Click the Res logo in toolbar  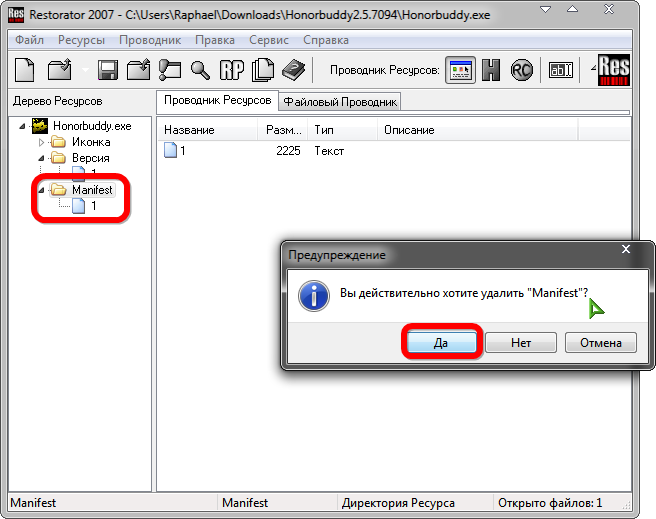pos(614,70)
